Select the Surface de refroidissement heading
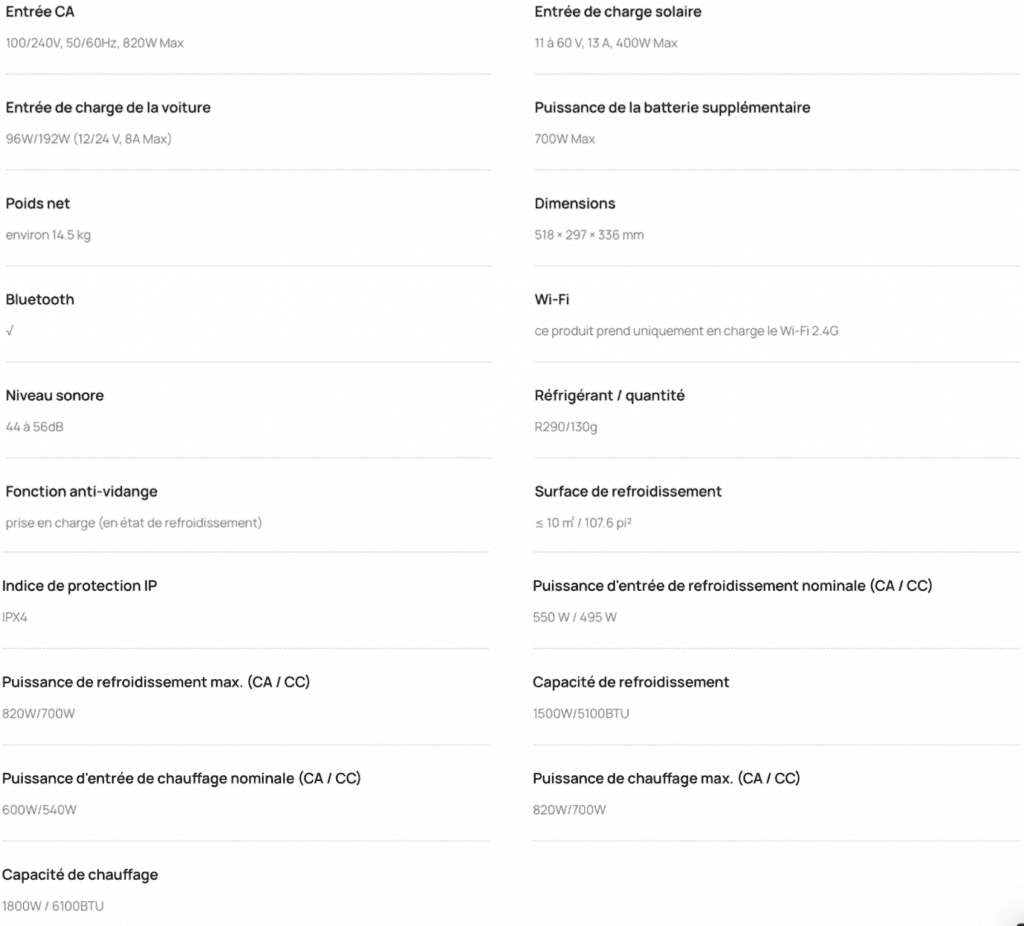 pyautogui.click(x=628, y=492)
